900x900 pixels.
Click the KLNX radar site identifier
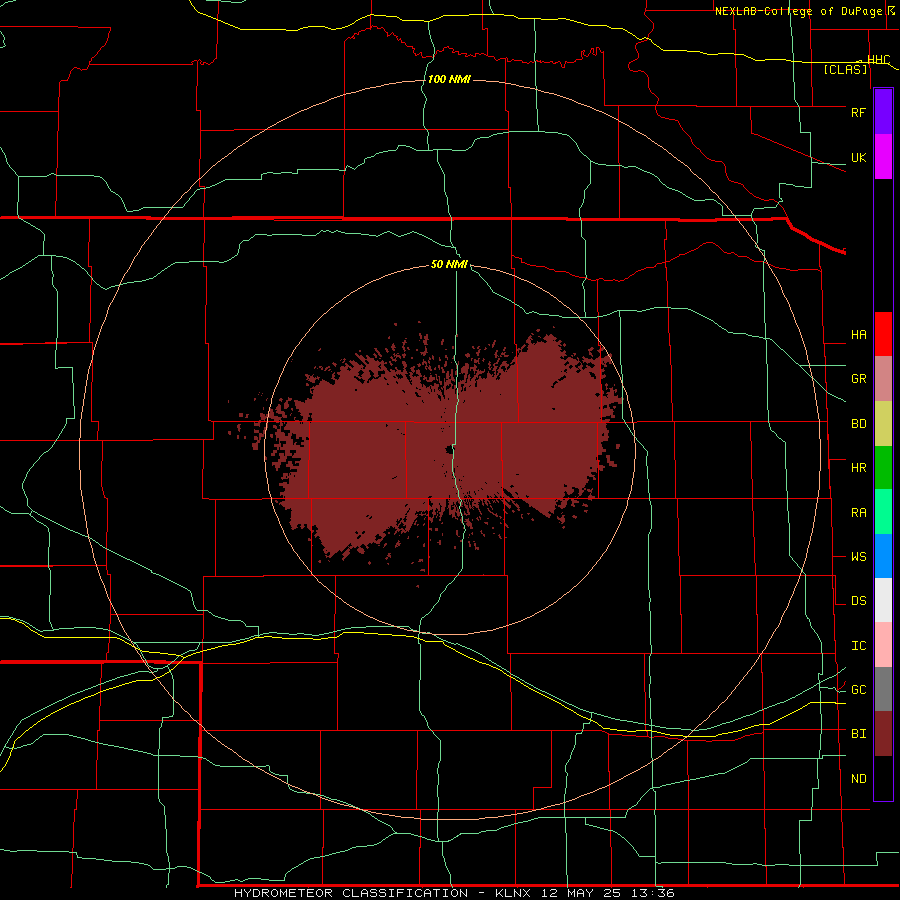tap(513, 893)
